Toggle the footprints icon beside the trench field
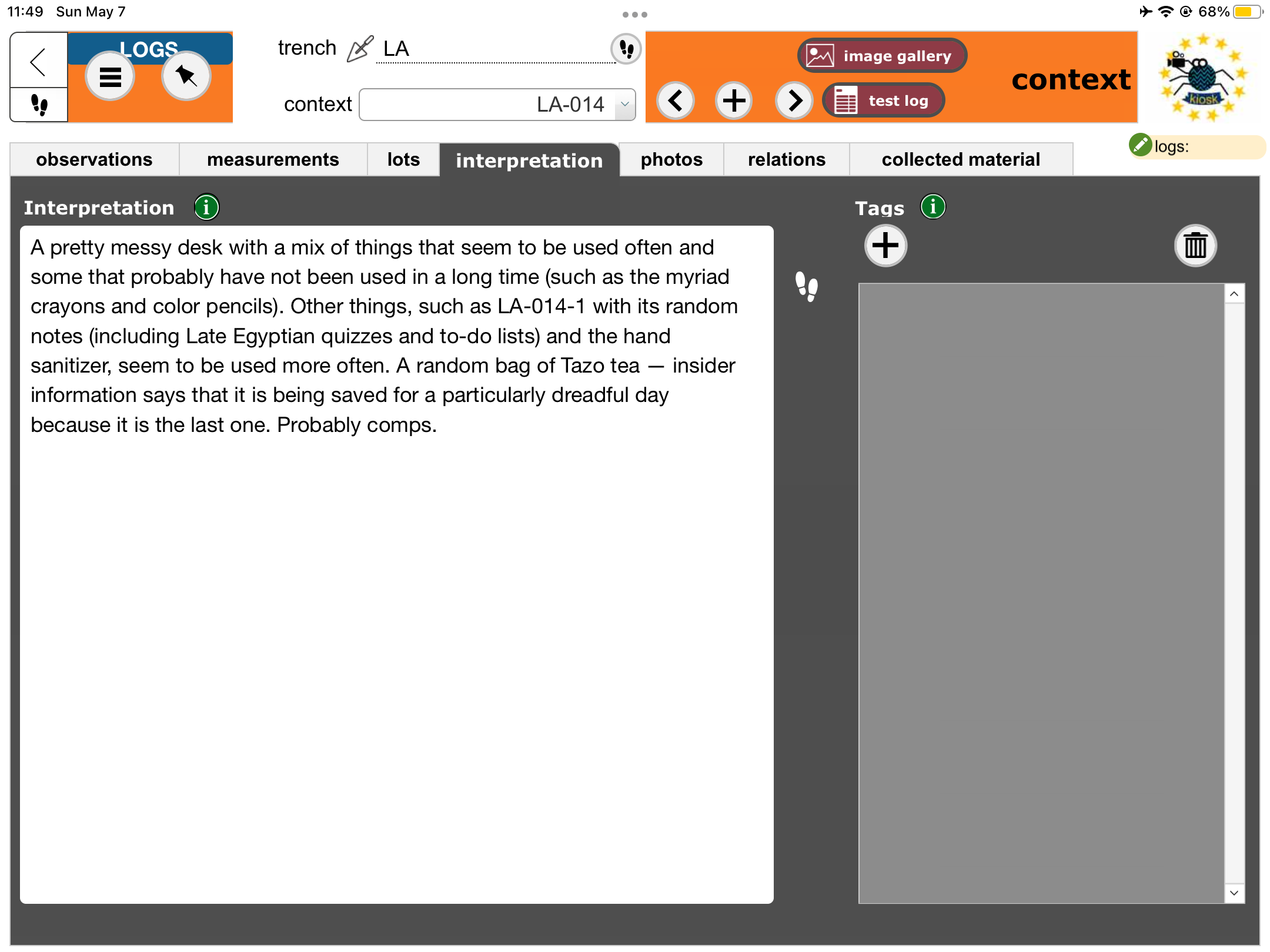 (625, 49)
